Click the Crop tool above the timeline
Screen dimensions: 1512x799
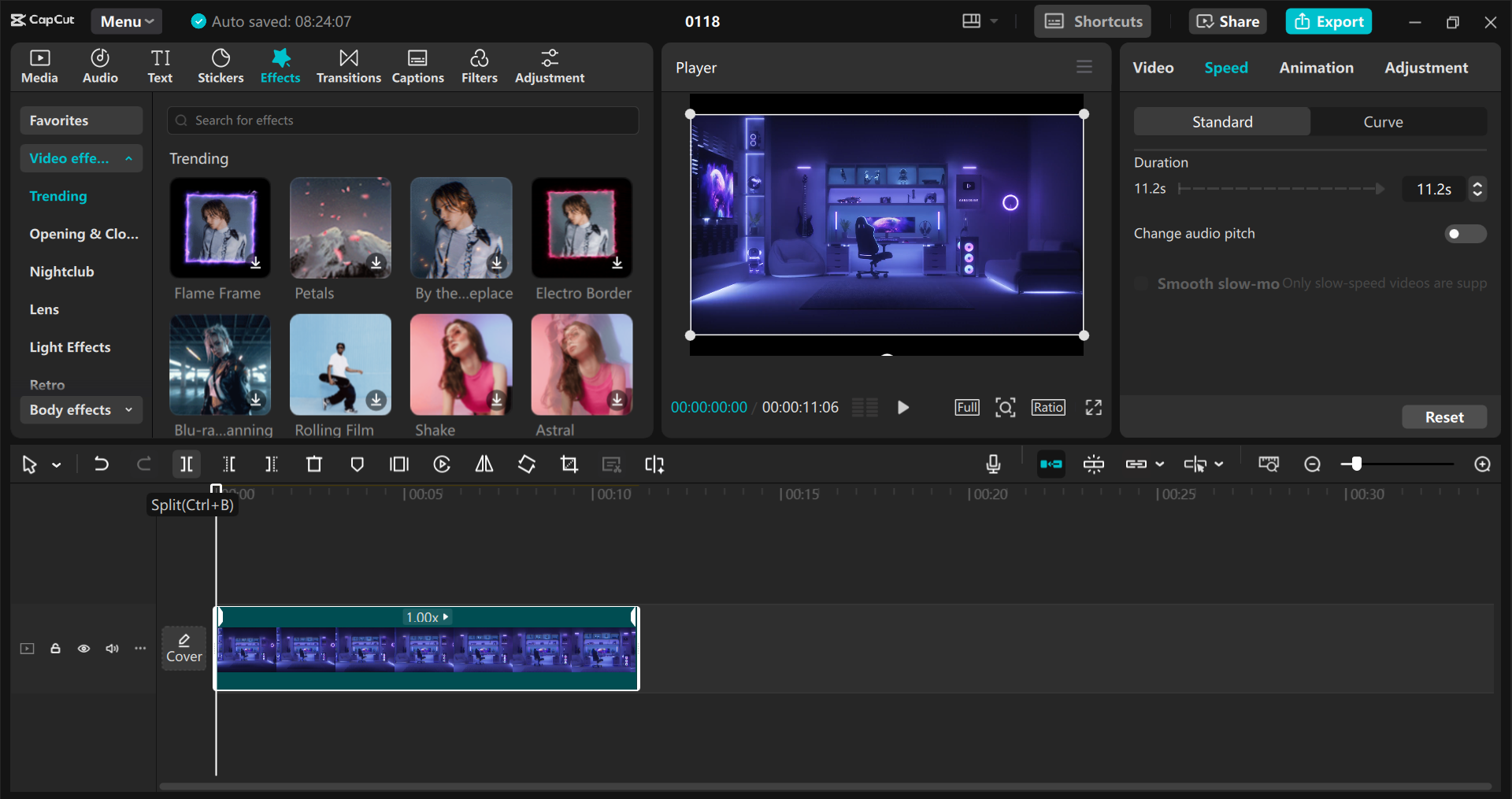click(x=569, y=464)
